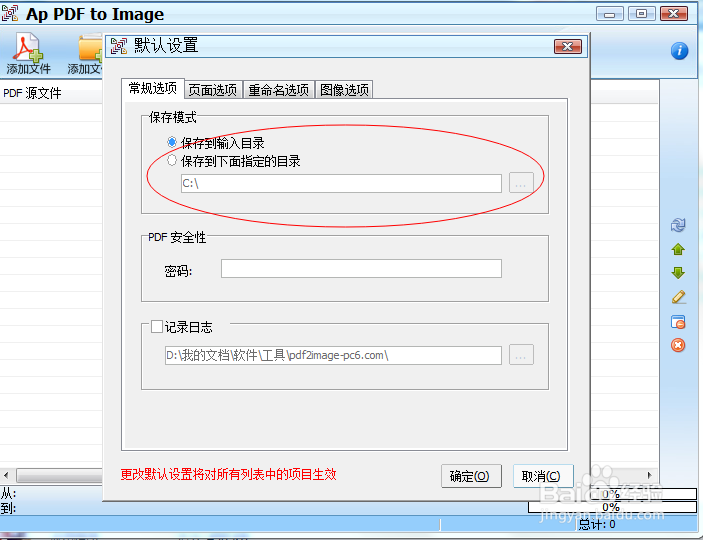
Task: Click the upper 0% progress bar
Action: tap(643, 494)
